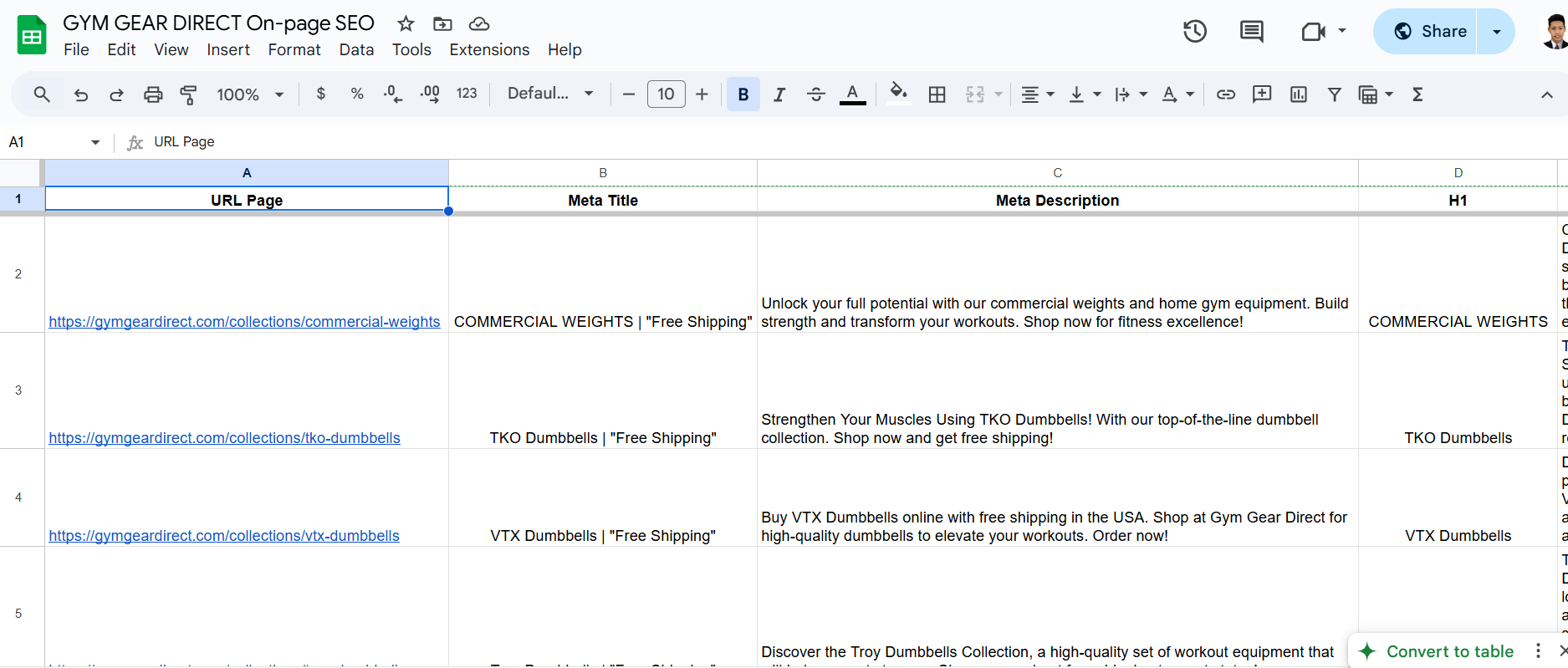
Task: Open the borders menu
Action: (937, 94)
